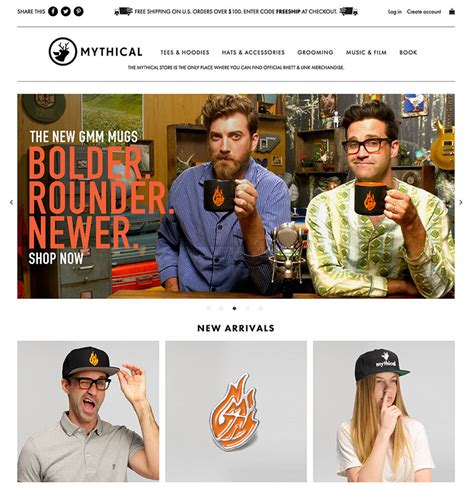The image size is (474, 487).
Task: Click the Create account link
Action: (424, 12)
